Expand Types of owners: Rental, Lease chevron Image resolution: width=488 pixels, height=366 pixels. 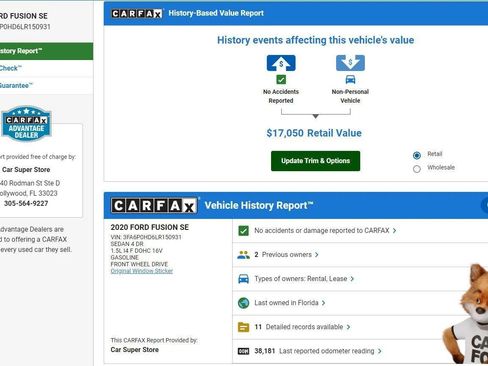point(352,279)
